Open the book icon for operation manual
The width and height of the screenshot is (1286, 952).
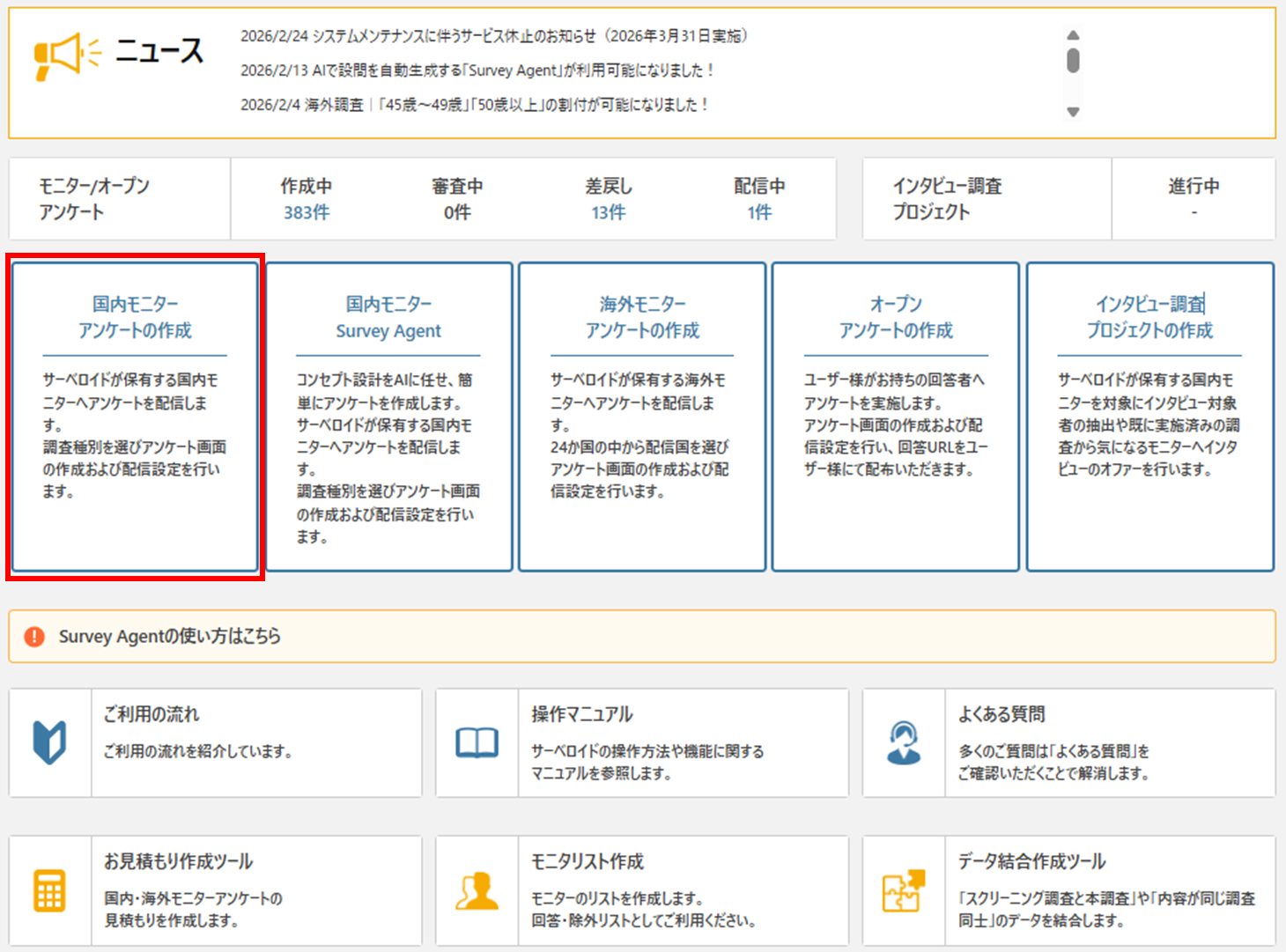click(477, 743)
